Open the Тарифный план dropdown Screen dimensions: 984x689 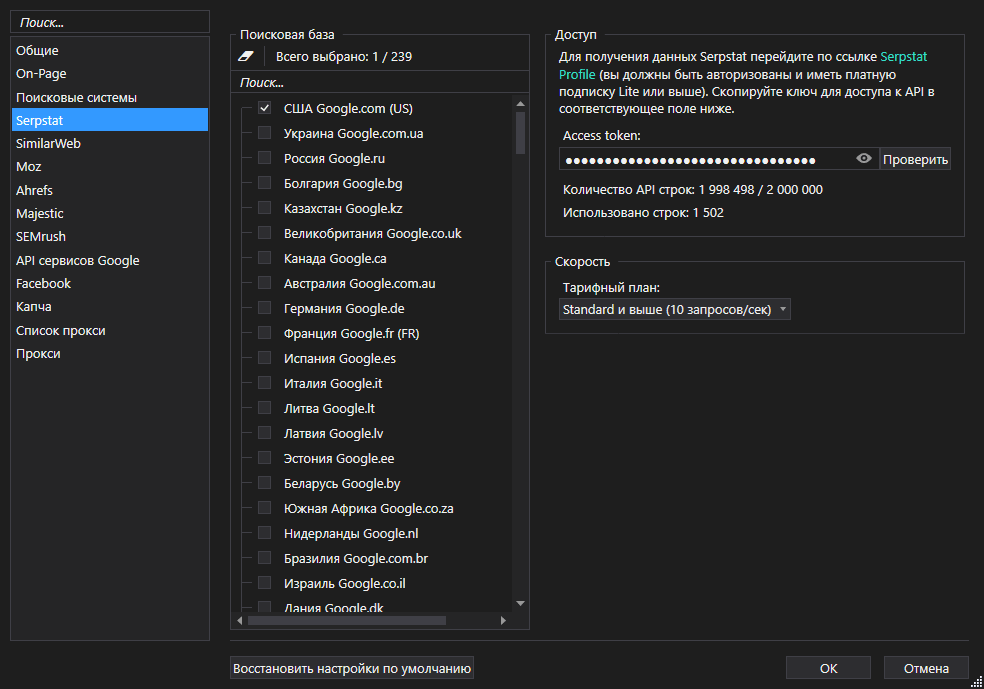coord(674,309)
